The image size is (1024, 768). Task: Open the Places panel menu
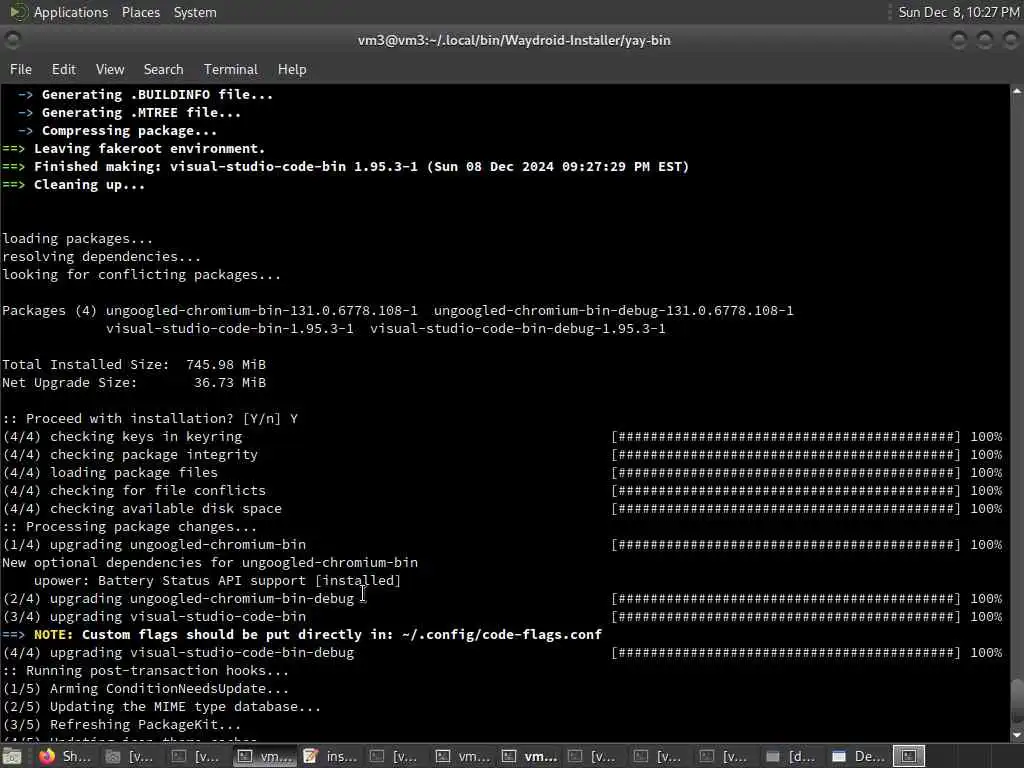coord(140,12)
